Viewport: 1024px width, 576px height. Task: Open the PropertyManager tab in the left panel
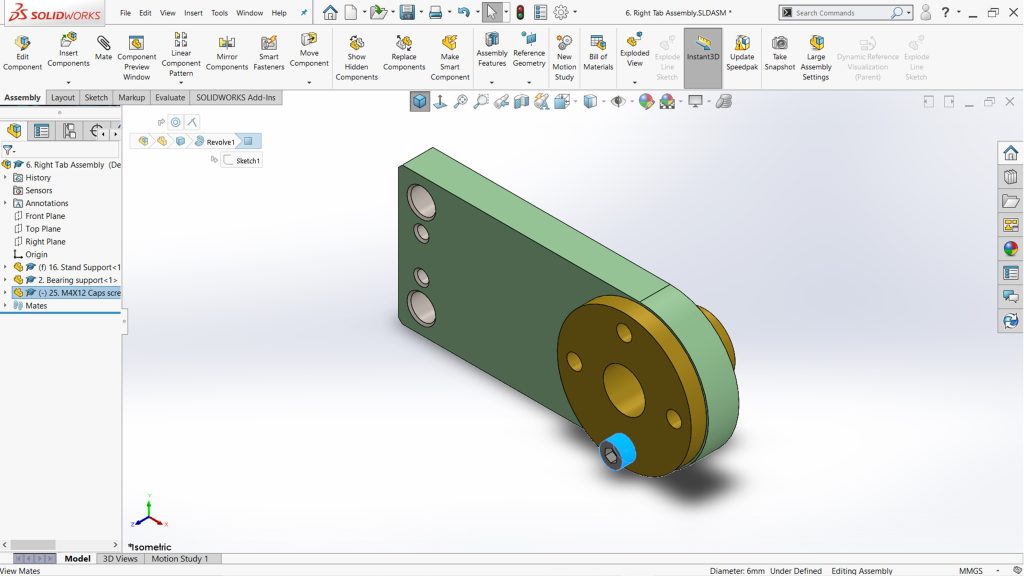42,131
